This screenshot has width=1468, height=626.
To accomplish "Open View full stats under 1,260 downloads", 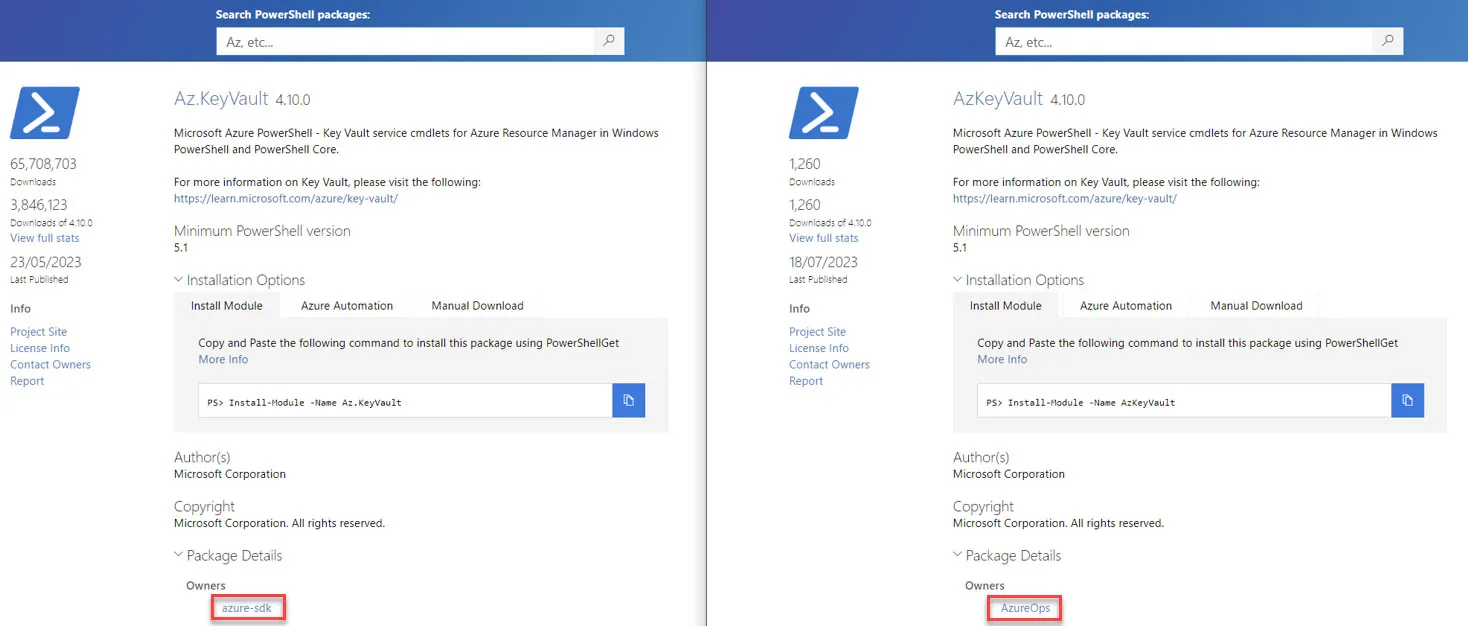I will point(824,238).
